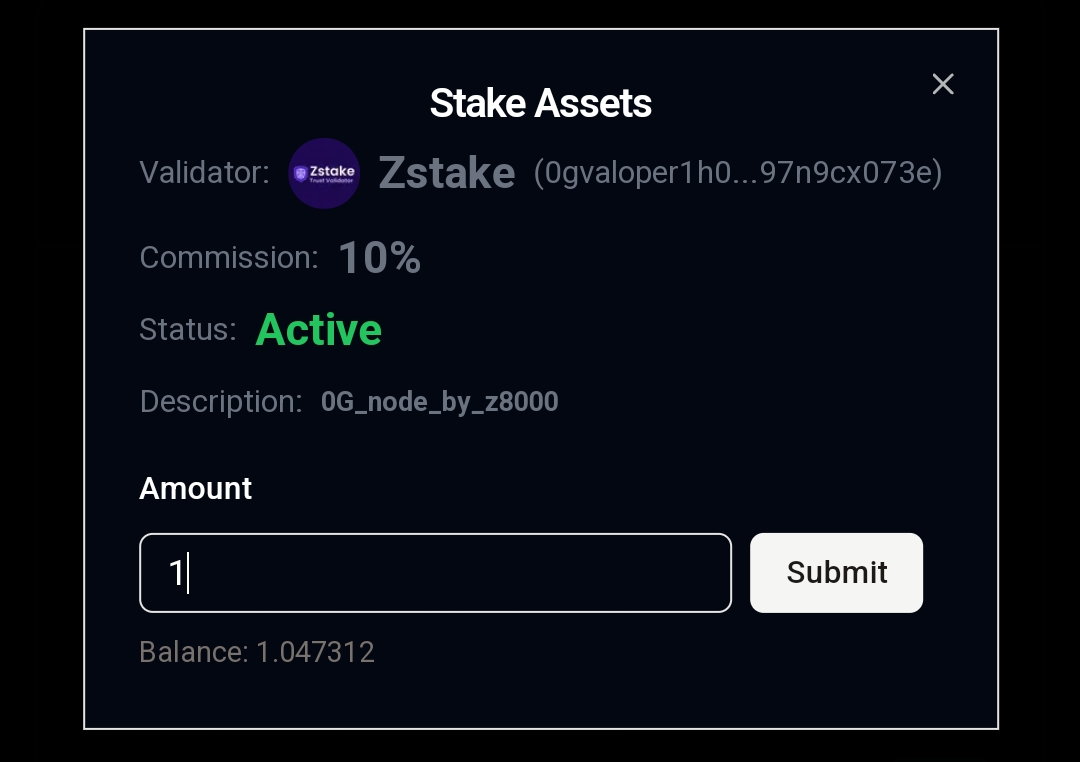Click the Balance 1.047312 amount
This screenshot has width=1080, height=762.
point(315,652)
